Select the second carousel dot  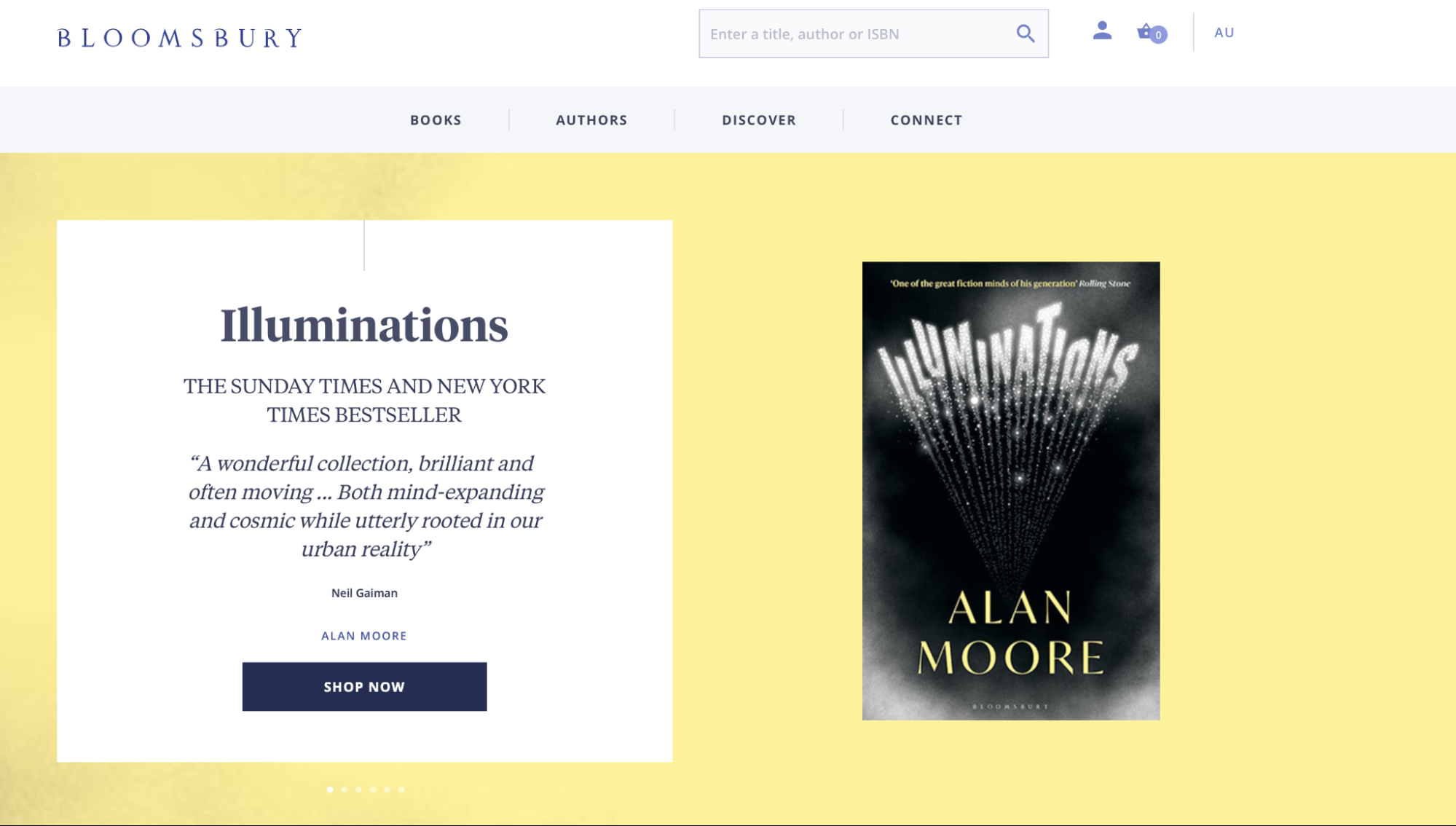(x=345, y=790)
